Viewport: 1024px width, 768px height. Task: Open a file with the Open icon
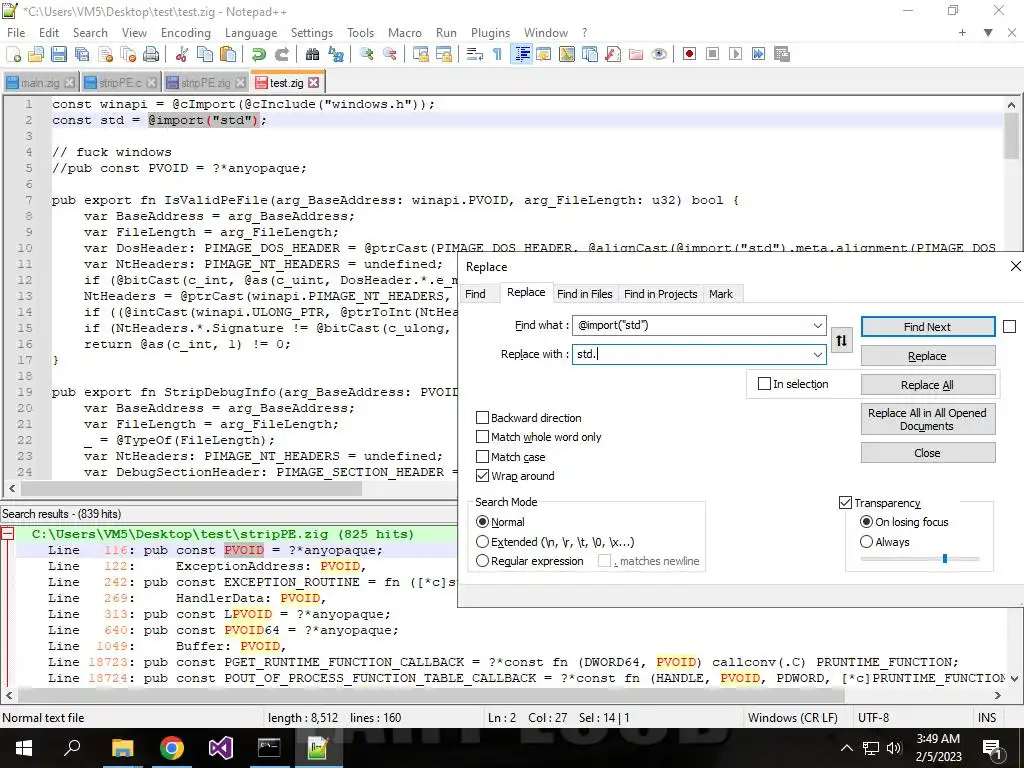(x=36, y=54)
